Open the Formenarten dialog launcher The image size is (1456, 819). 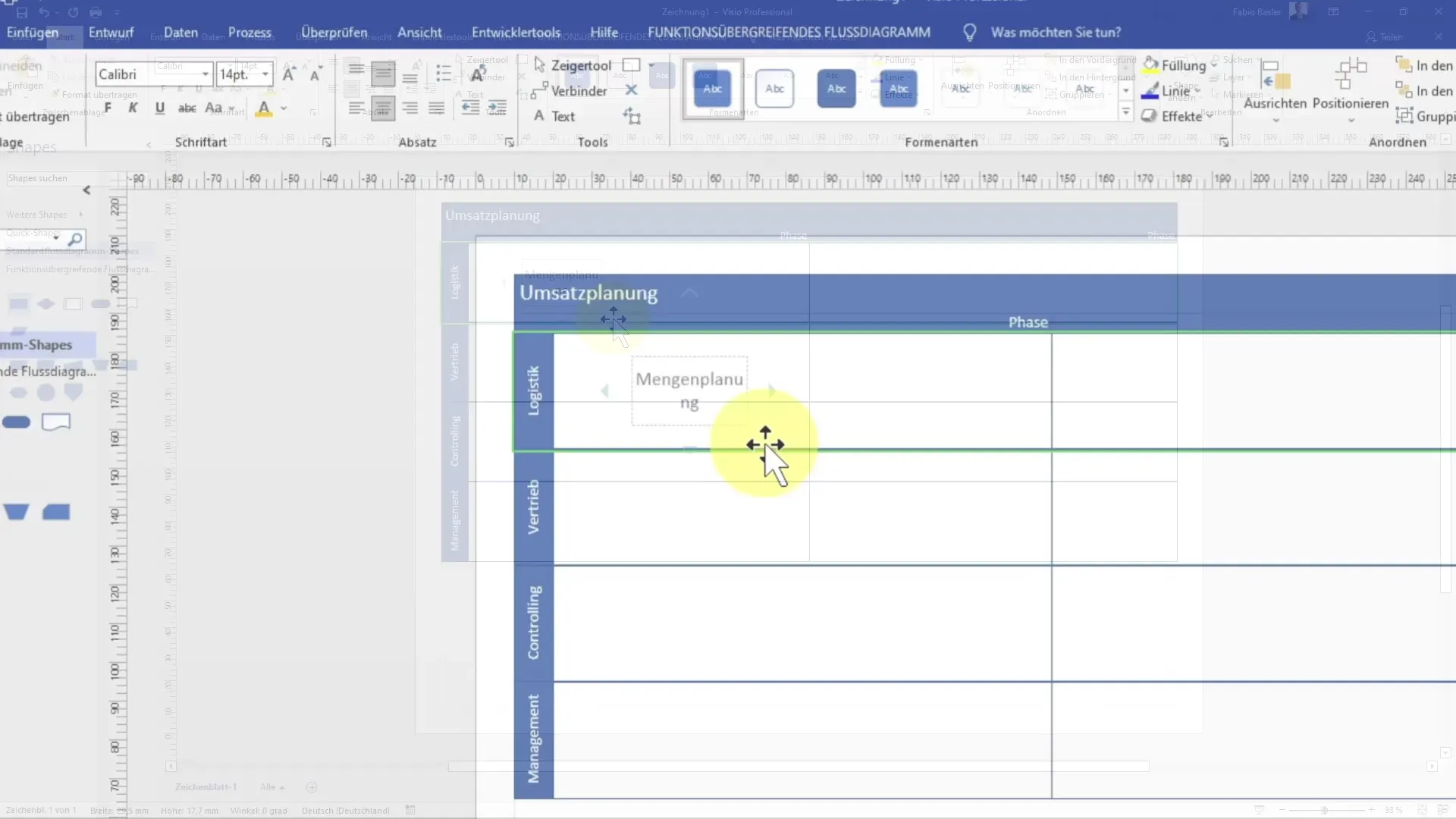pyautogui.click(x=1224, y=143)
